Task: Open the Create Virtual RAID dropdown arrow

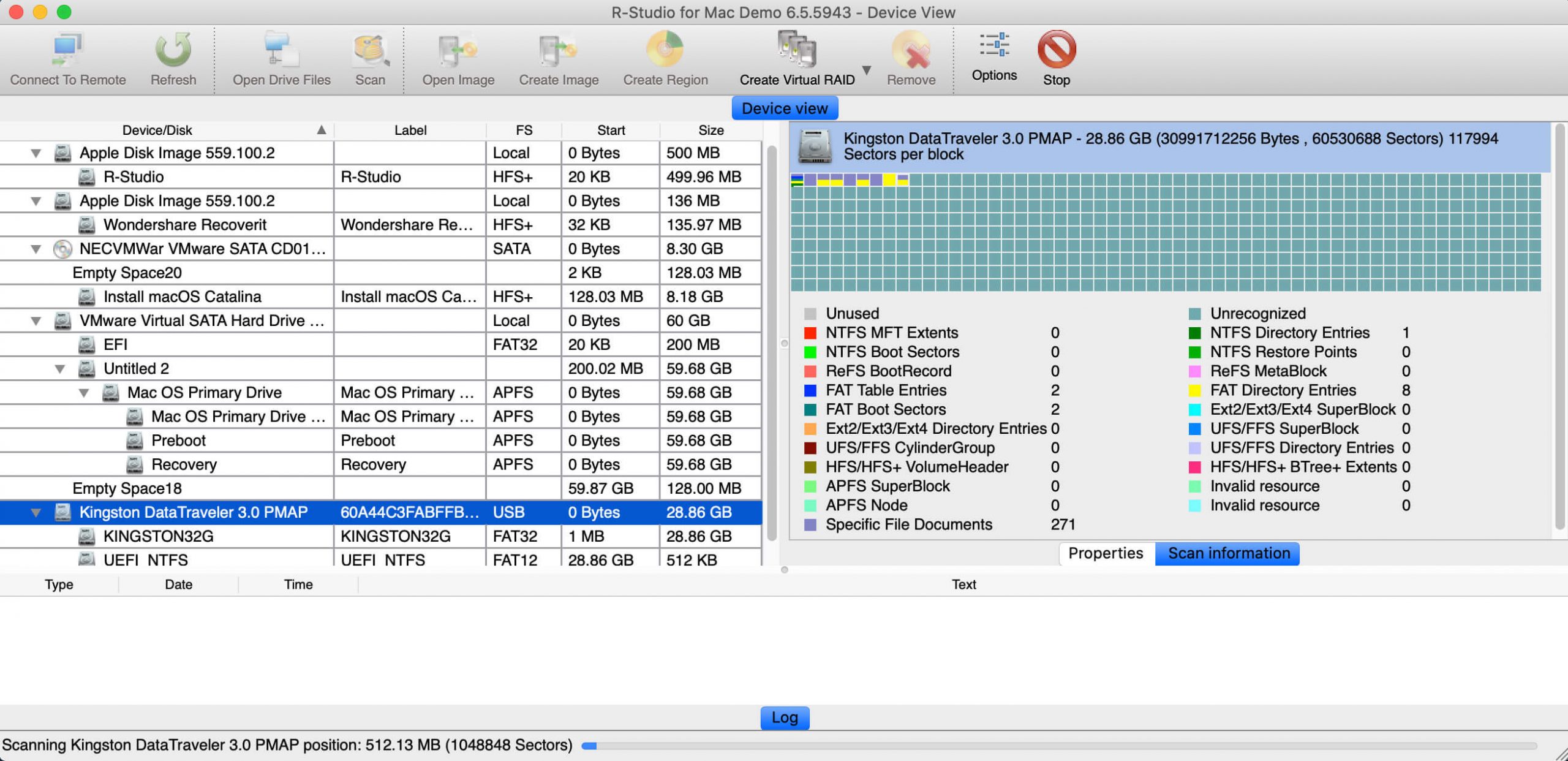Action: point(867,70)
